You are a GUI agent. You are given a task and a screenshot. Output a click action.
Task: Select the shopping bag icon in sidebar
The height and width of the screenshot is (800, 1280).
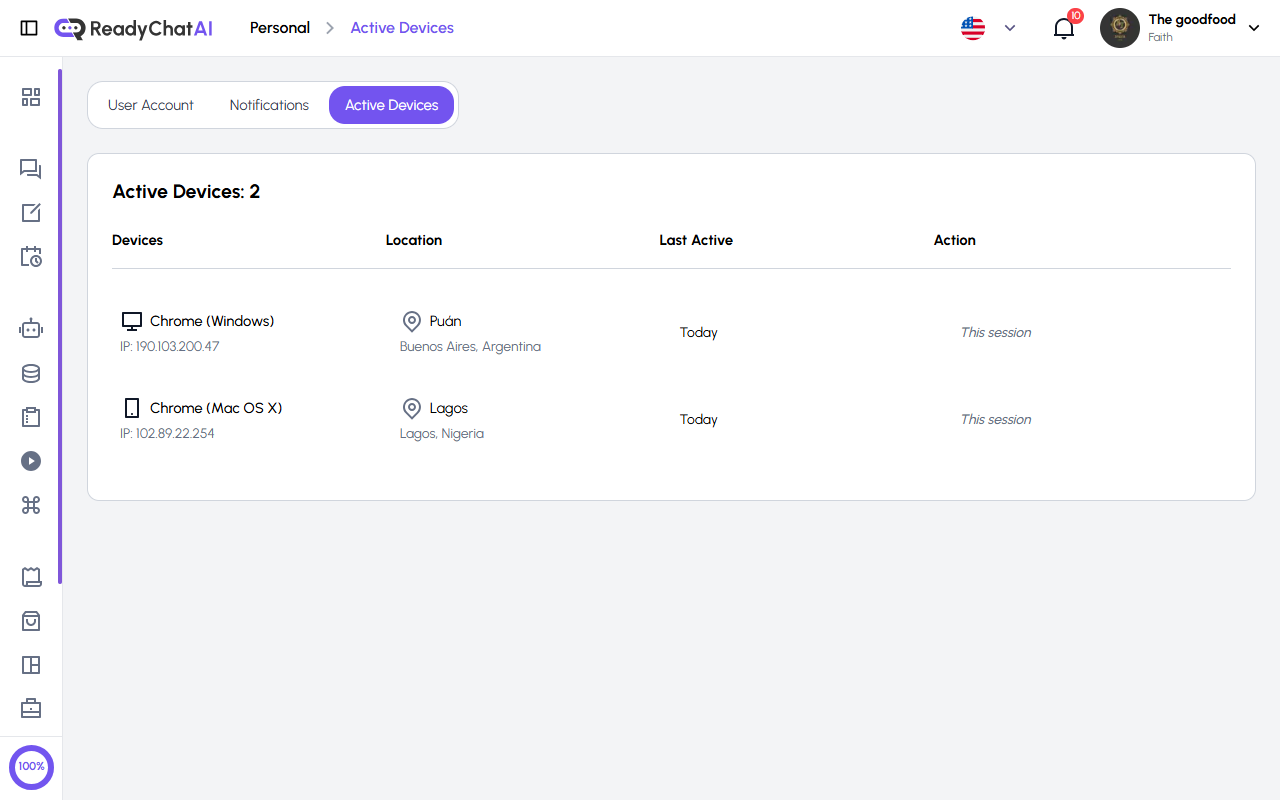(31, 621)
